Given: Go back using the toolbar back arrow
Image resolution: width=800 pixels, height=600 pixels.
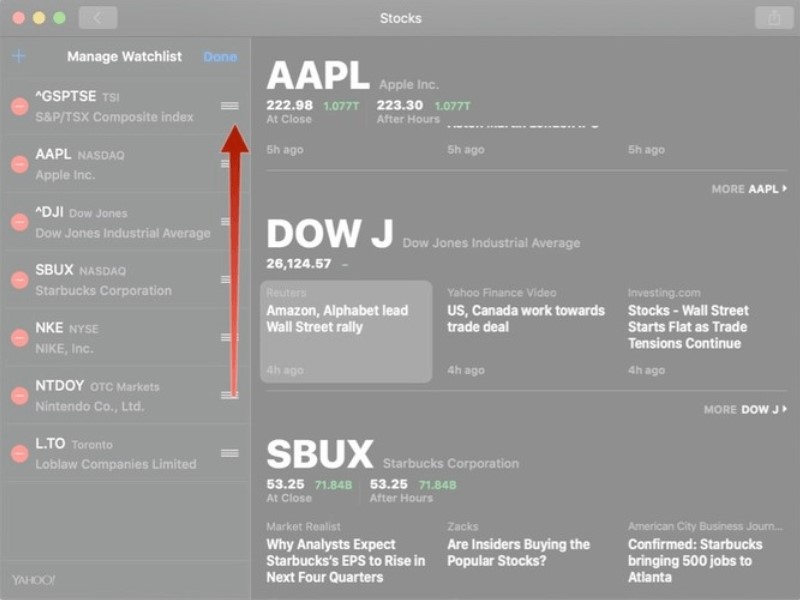Looking at the screenshot, I should pyautogui.click(x=98, y=18).
